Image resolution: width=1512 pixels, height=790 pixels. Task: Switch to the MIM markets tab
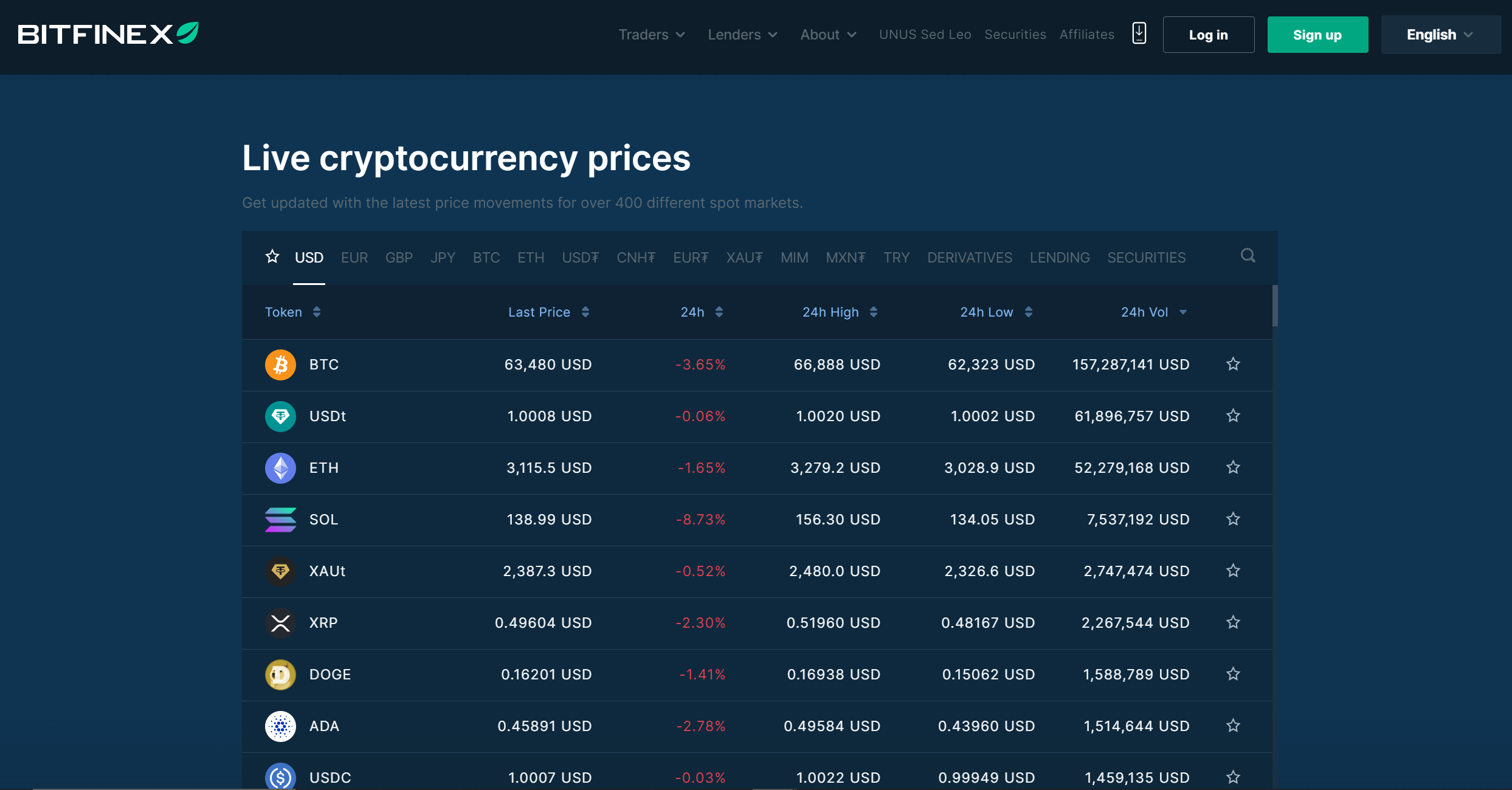click(795, 258)
